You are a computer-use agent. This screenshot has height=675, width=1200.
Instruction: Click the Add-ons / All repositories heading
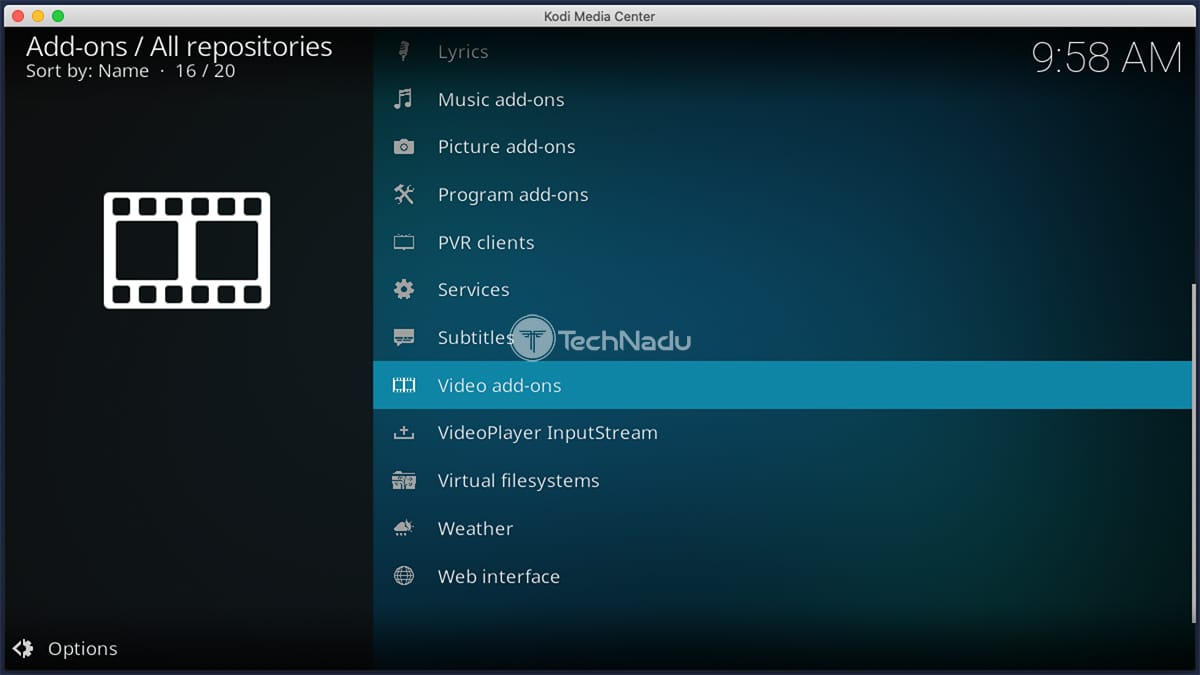(179, 46)
